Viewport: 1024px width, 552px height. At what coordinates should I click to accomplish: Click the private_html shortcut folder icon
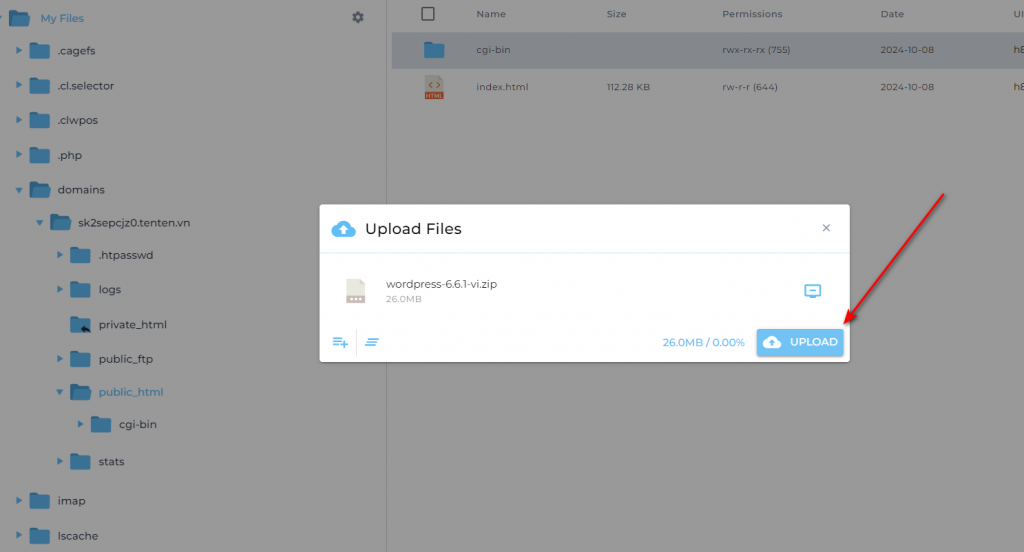tap(80, 325)
